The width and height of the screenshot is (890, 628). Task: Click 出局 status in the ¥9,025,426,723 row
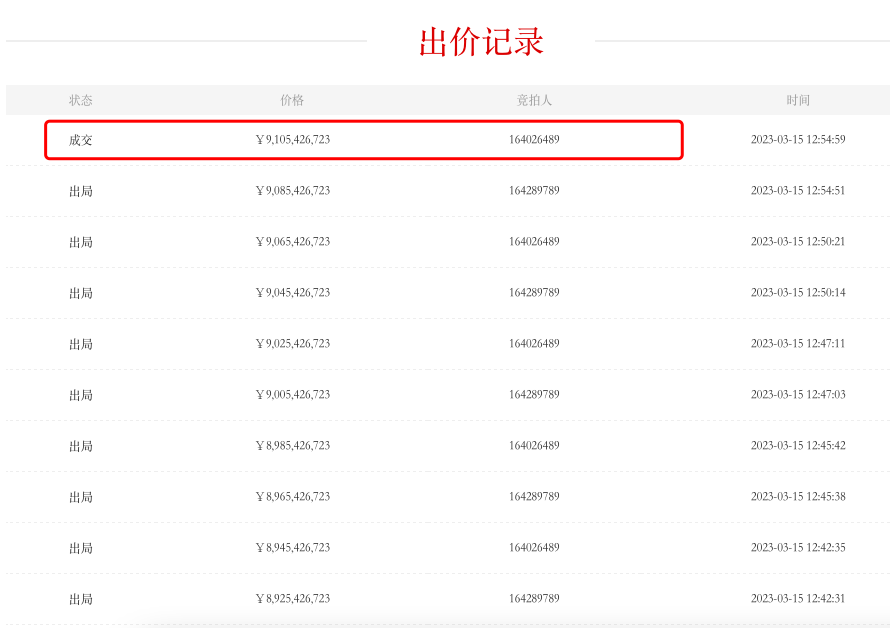click(81, 344)
